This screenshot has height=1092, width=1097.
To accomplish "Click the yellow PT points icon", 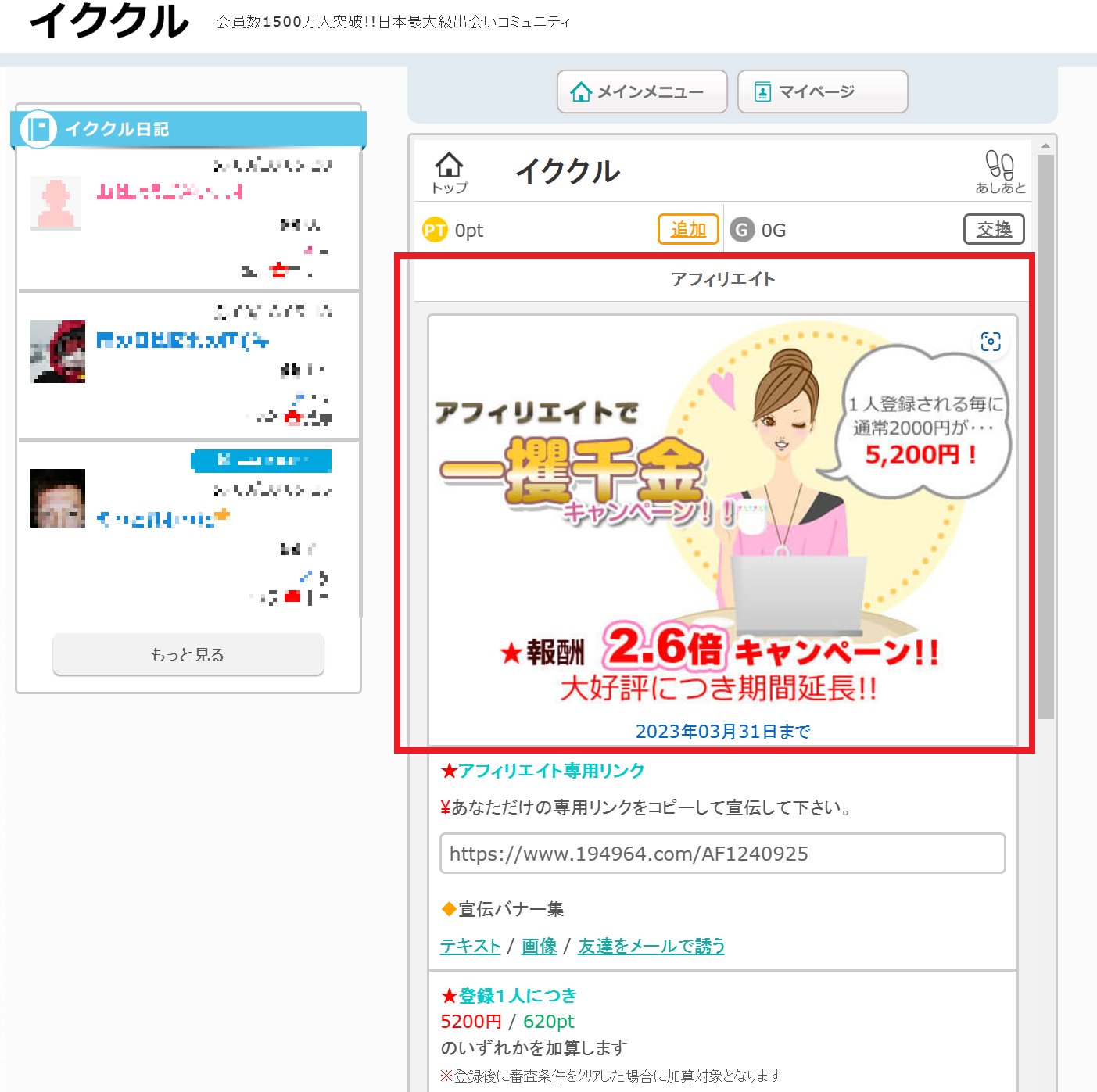I will click(435, 230).
